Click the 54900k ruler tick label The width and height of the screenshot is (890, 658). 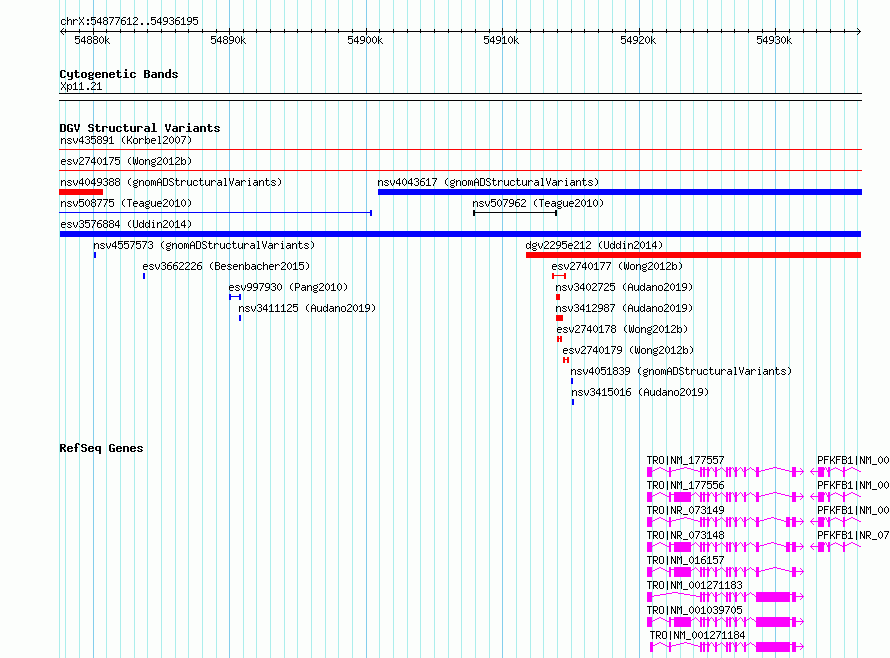click(x=365, y=40)
